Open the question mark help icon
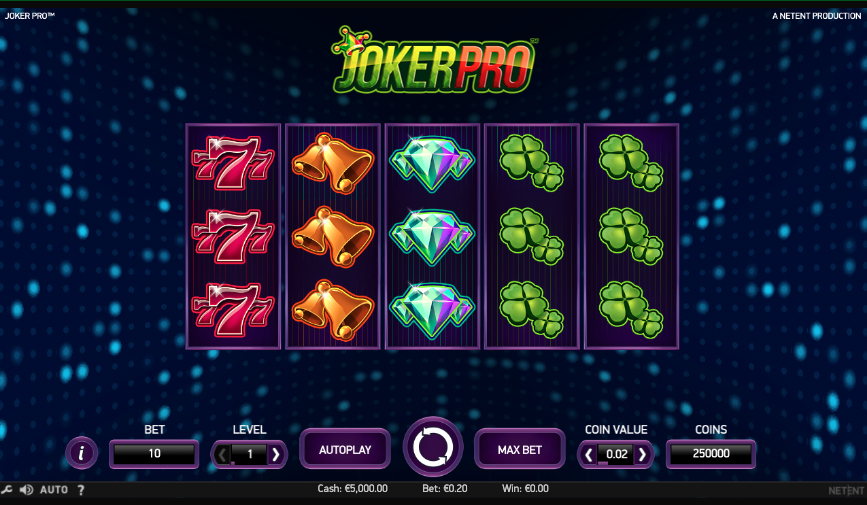 click(x=81, y=490)
